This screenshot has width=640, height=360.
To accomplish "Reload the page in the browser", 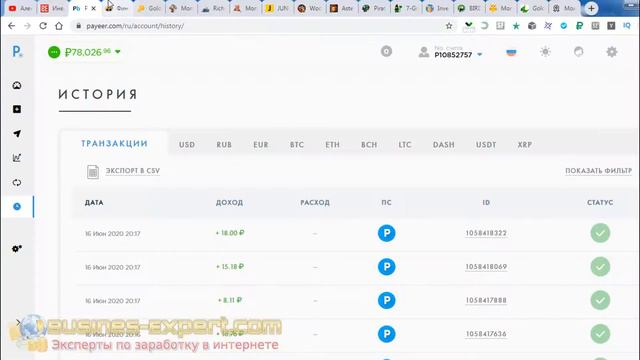I will coord(43,26).
